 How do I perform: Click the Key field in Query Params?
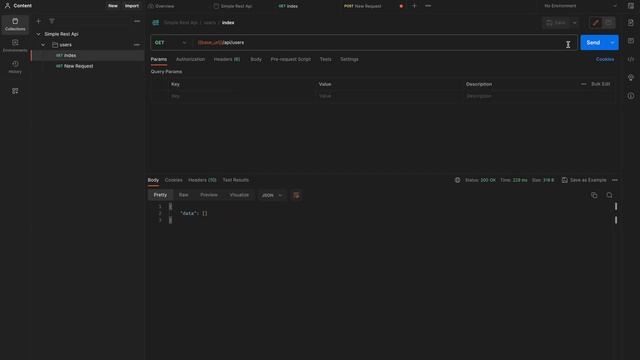[x=241, y=96]
